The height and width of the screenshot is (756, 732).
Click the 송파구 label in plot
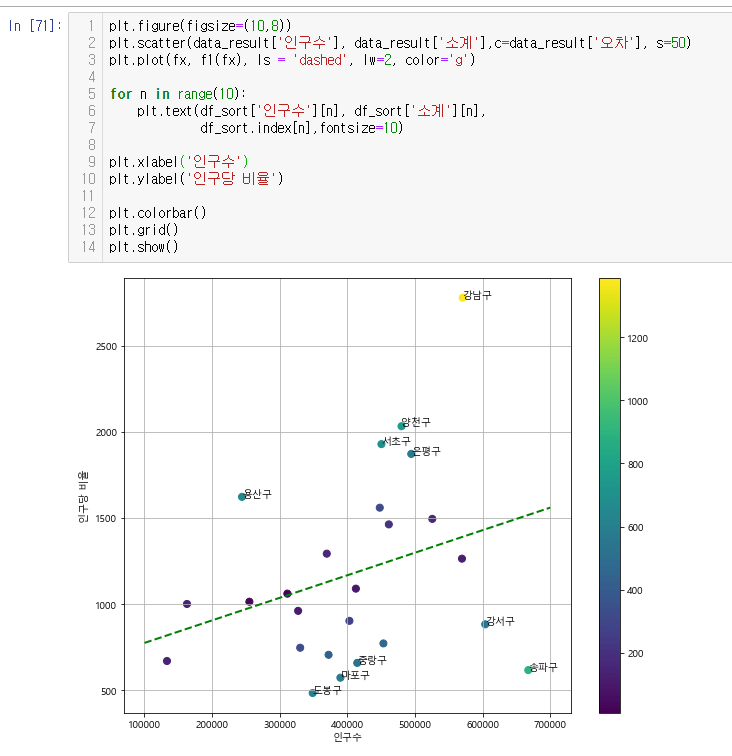[x=543, y=666]
